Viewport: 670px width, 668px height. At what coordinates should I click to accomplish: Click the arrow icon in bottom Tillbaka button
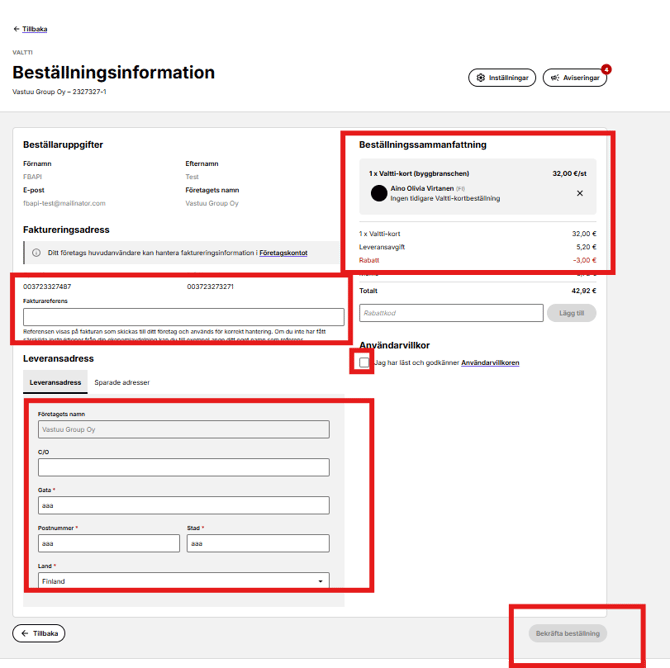coord(25,633)
